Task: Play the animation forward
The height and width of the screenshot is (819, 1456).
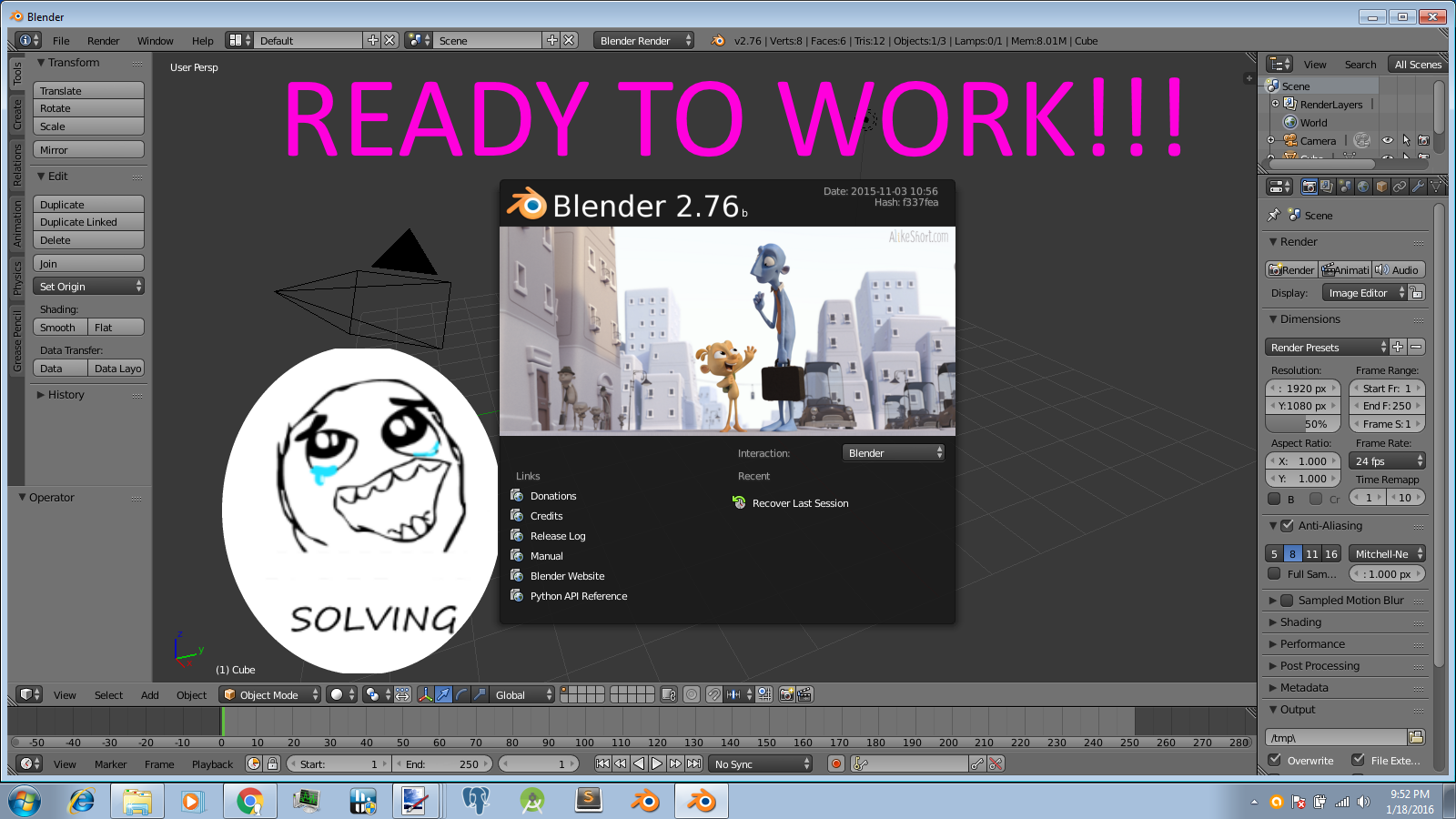Action: coord(657,763)
